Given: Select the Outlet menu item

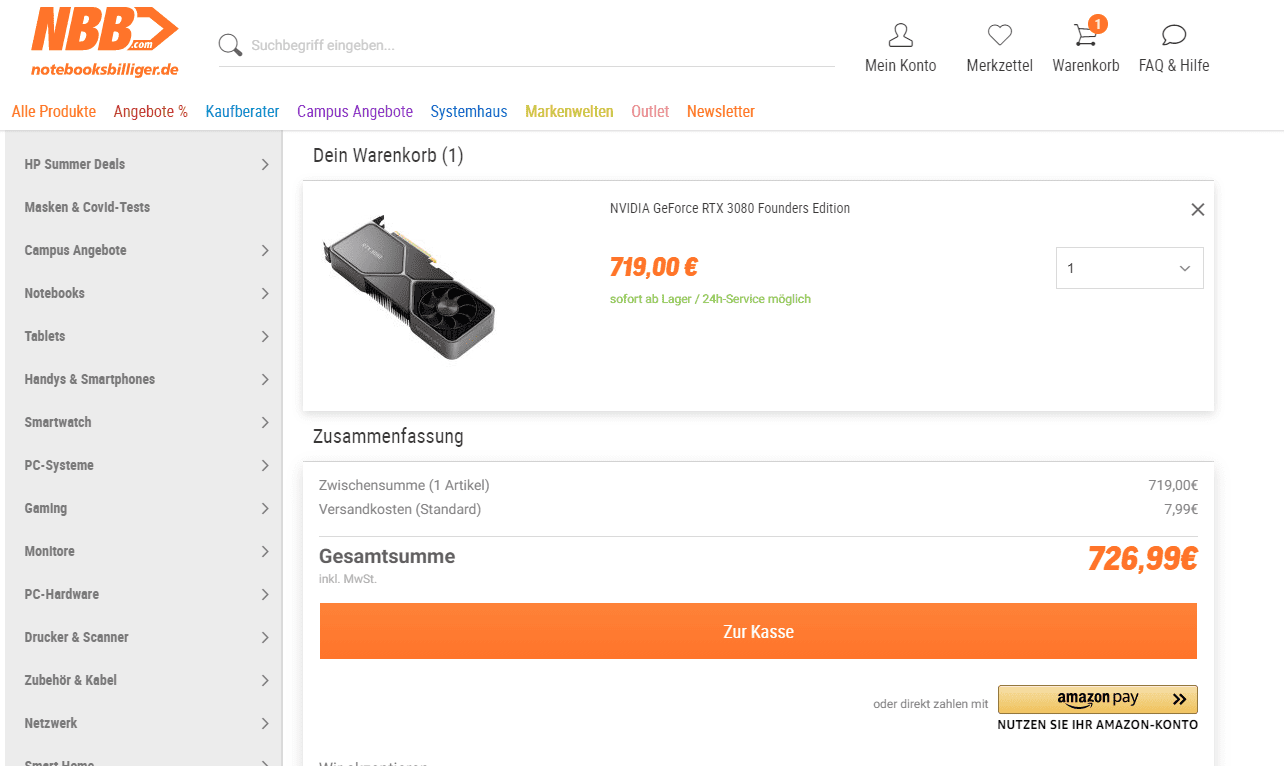Looking at the screenshot, I should coord(650,111).
